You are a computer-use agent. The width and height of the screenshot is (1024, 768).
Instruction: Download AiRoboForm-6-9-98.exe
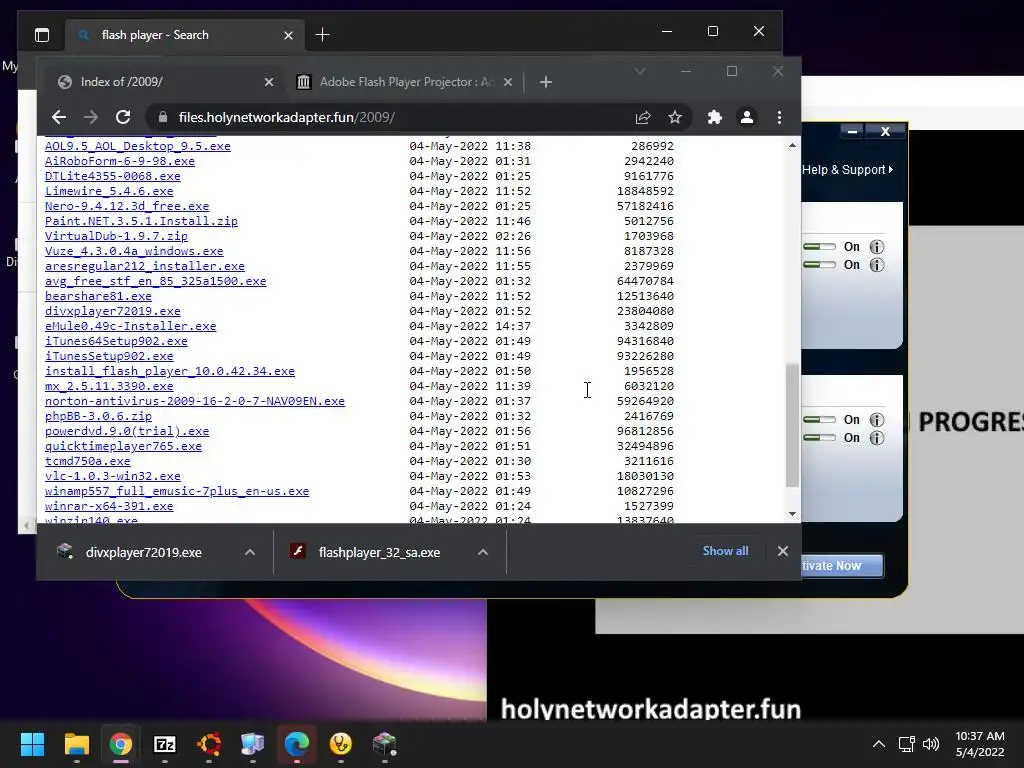coord(120,161)
